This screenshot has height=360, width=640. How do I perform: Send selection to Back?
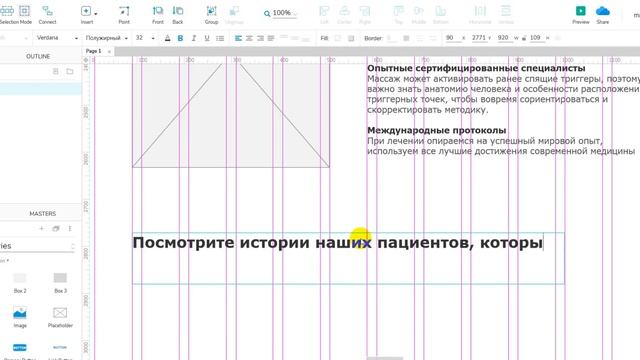(x=178, y=14)
